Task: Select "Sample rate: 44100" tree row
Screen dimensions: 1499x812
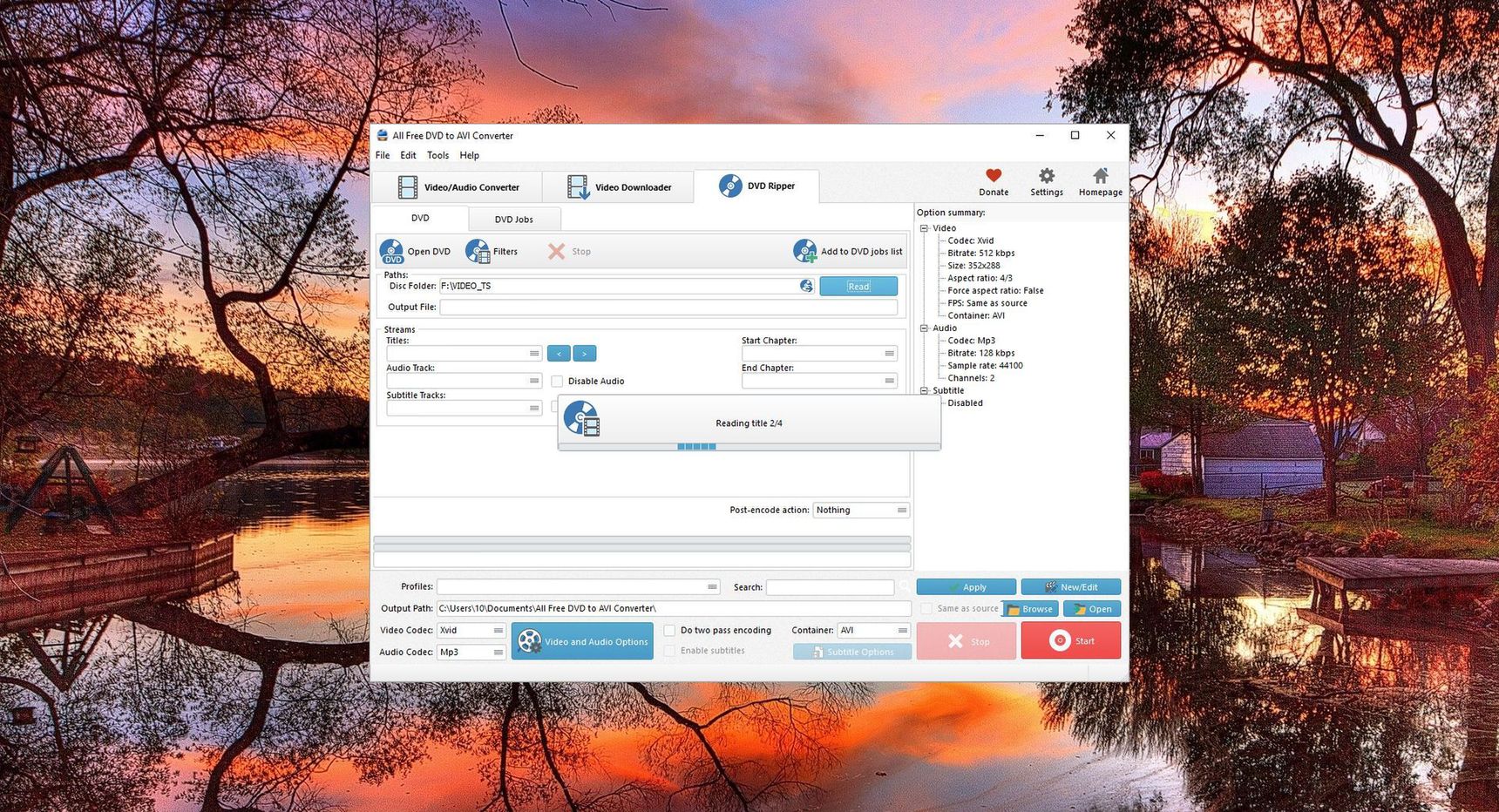Action: [x=985, y=366]
